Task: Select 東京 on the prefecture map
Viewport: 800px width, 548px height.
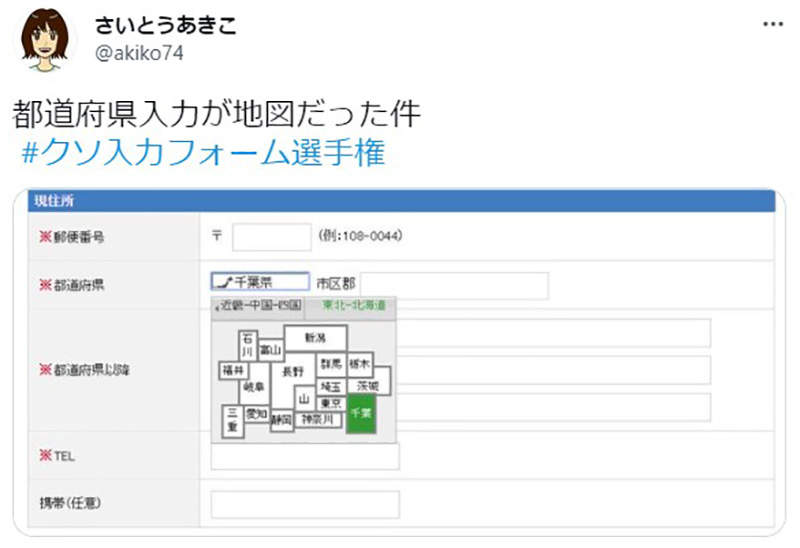Action: click(331, 403)
